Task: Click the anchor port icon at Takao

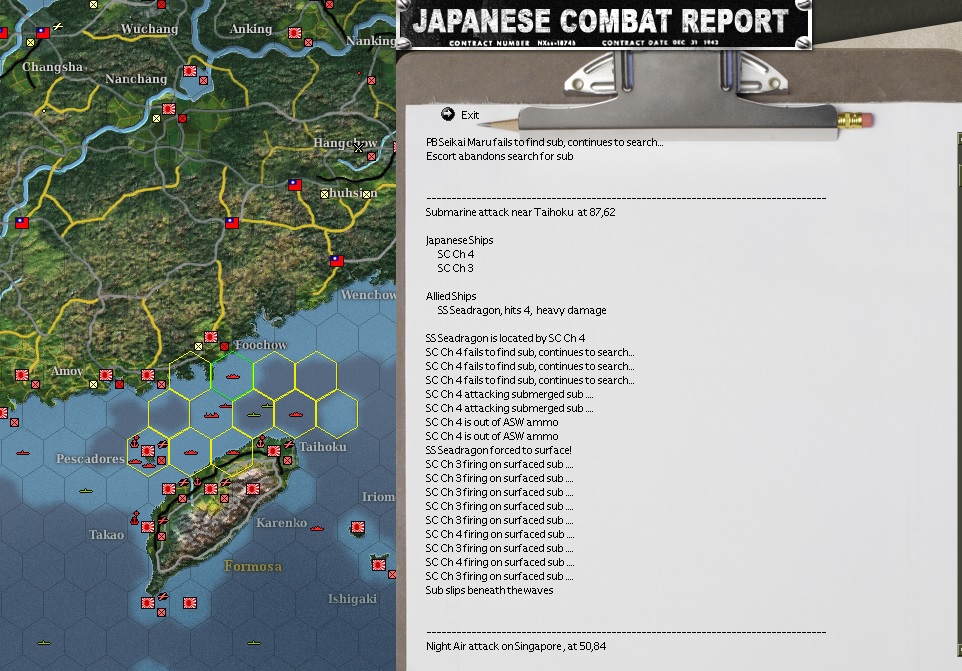Action: 135,518
